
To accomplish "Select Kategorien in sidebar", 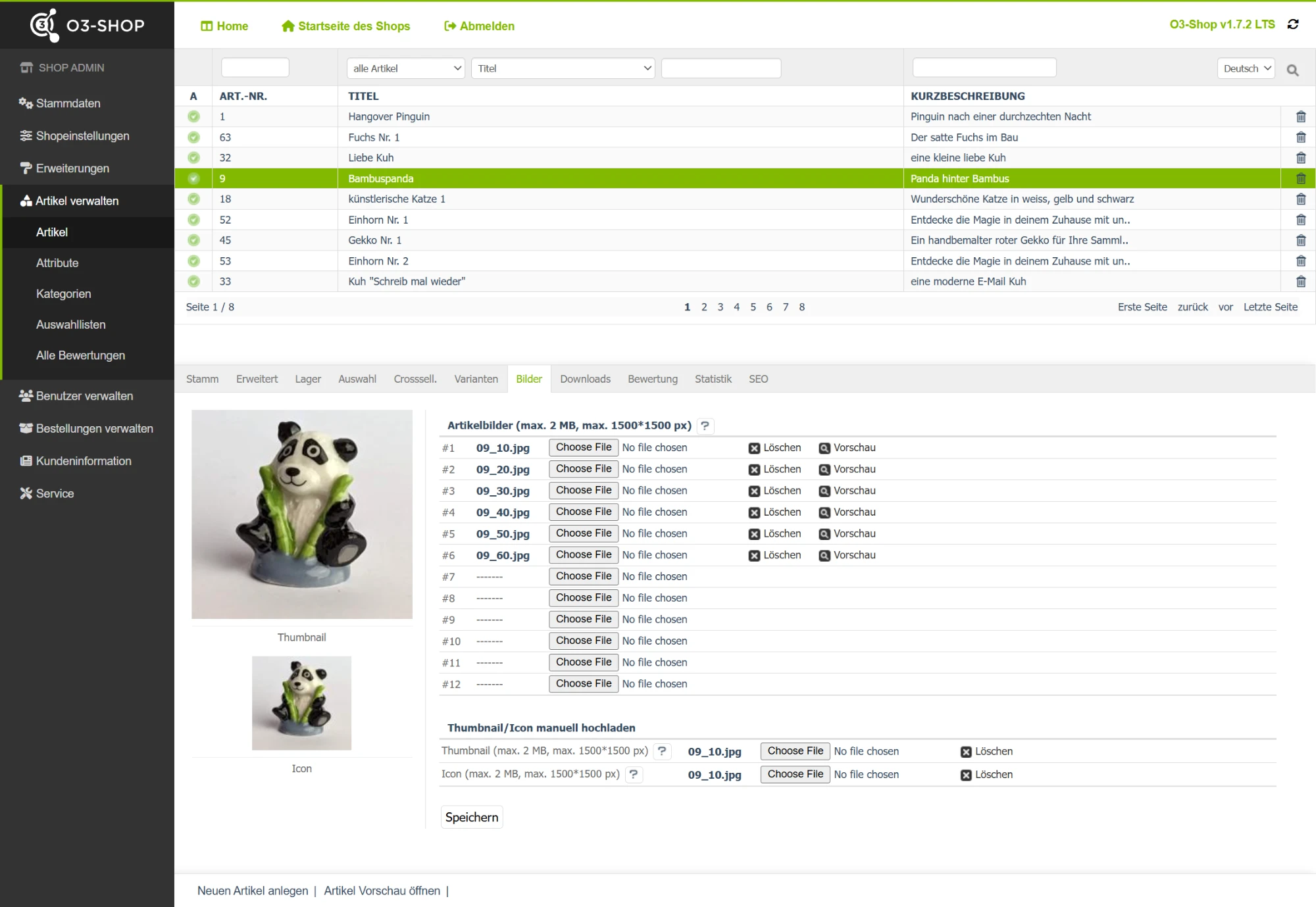I will (x=64, y=294).
